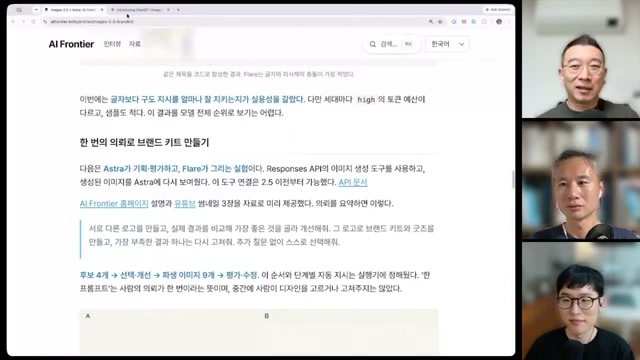Open the tab search dropdown arrow
The height and width of the screenshot is (360, 640).
click(x=36, y=9)
